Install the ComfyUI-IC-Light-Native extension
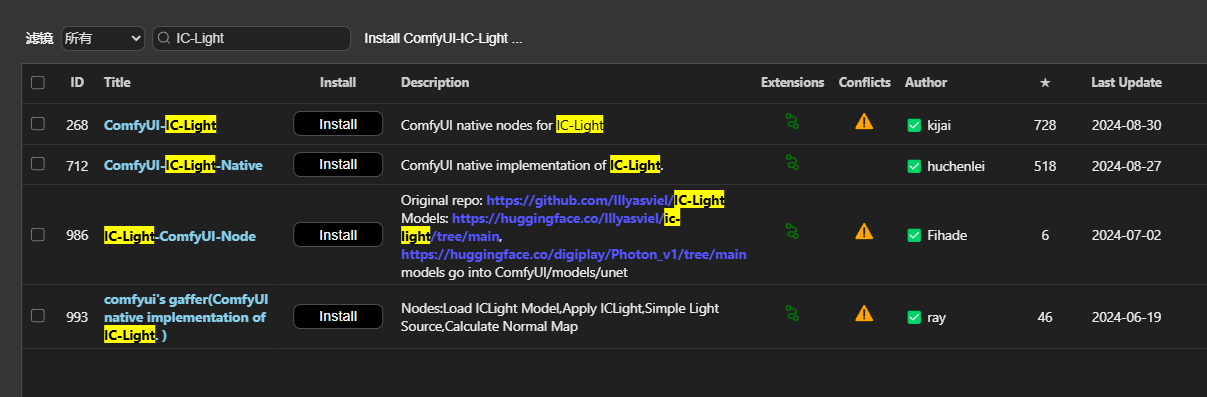Image resolution: width=1207 pixels, height=397 pixels. 338,164
